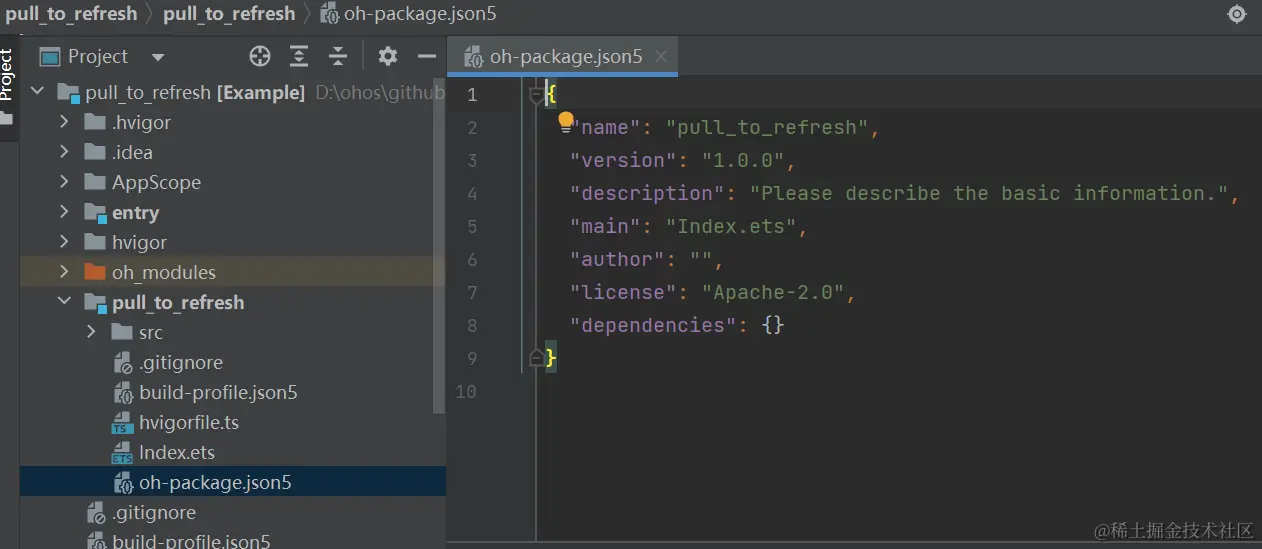Click line number 10 in the gutter
This screenshot has width=1262, height=549.
(466, 391)
